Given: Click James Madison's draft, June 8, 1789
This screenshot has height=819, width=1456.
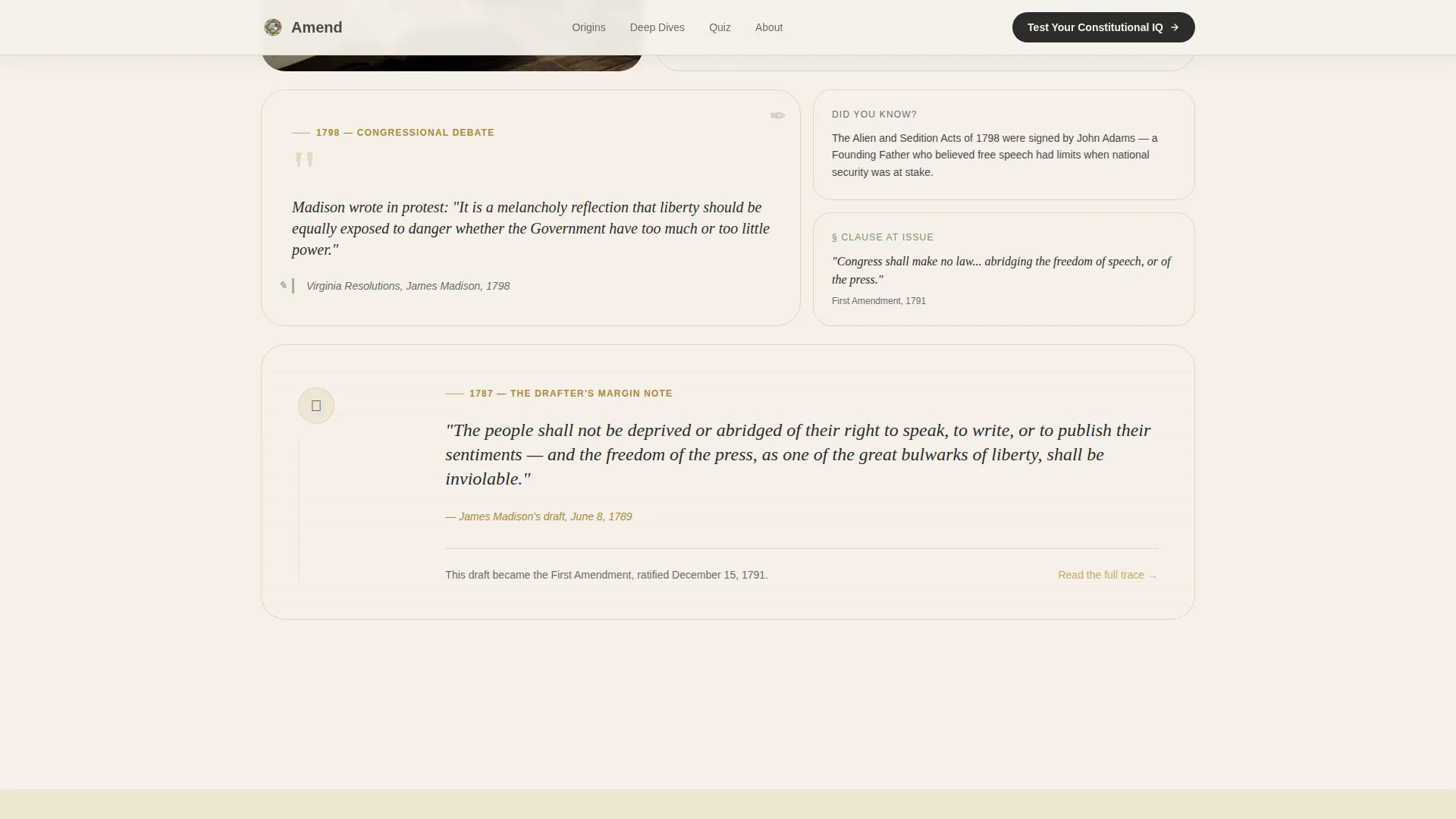Looking at the screenshot, I should click(538, 516).
